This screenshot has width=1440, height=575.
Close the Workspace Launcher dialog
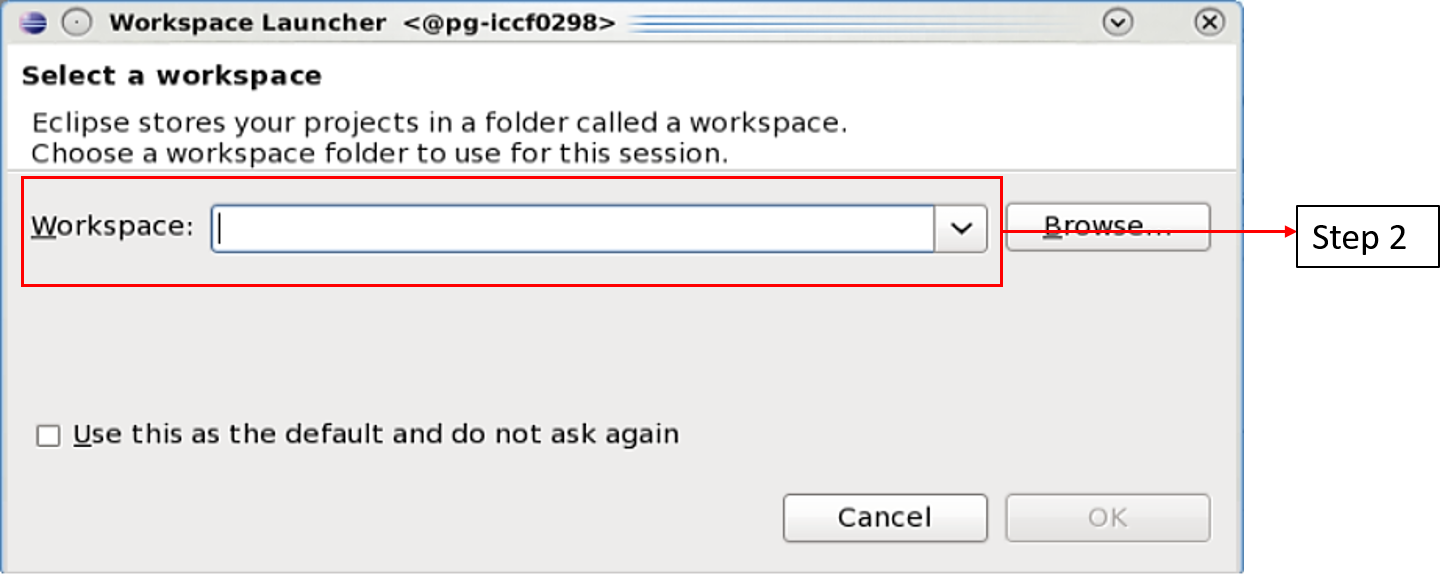[1210, 22]
